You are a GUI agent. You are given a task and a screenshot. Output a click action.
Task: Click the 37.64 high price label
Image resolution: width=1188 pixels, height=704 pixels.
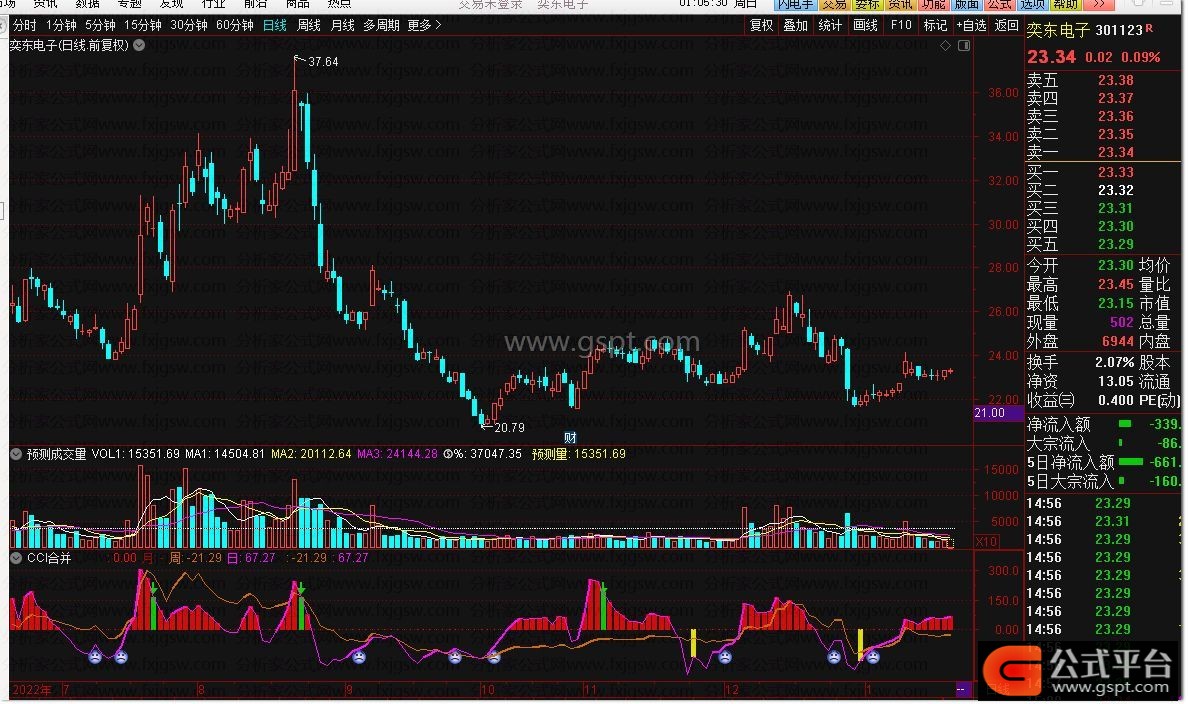click(x=323, y=61)
